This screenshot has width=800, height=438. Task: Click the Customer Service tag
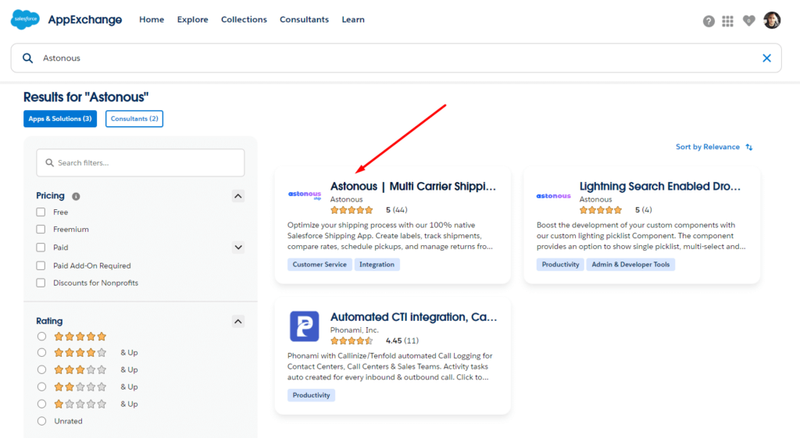point(319,264)
